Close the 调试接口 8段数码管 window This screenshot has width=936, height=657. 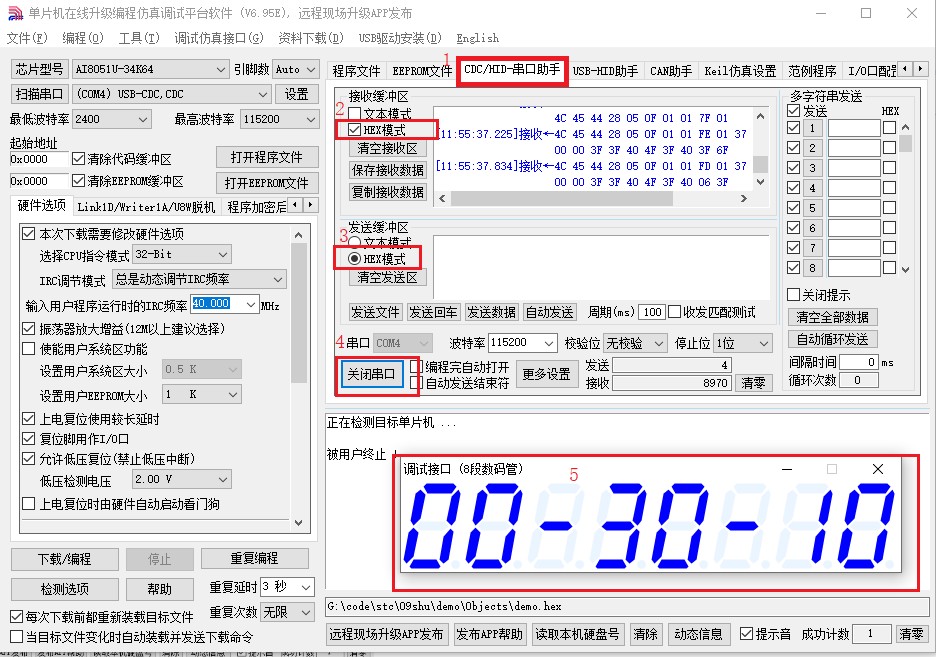click(x=878, y=469)
